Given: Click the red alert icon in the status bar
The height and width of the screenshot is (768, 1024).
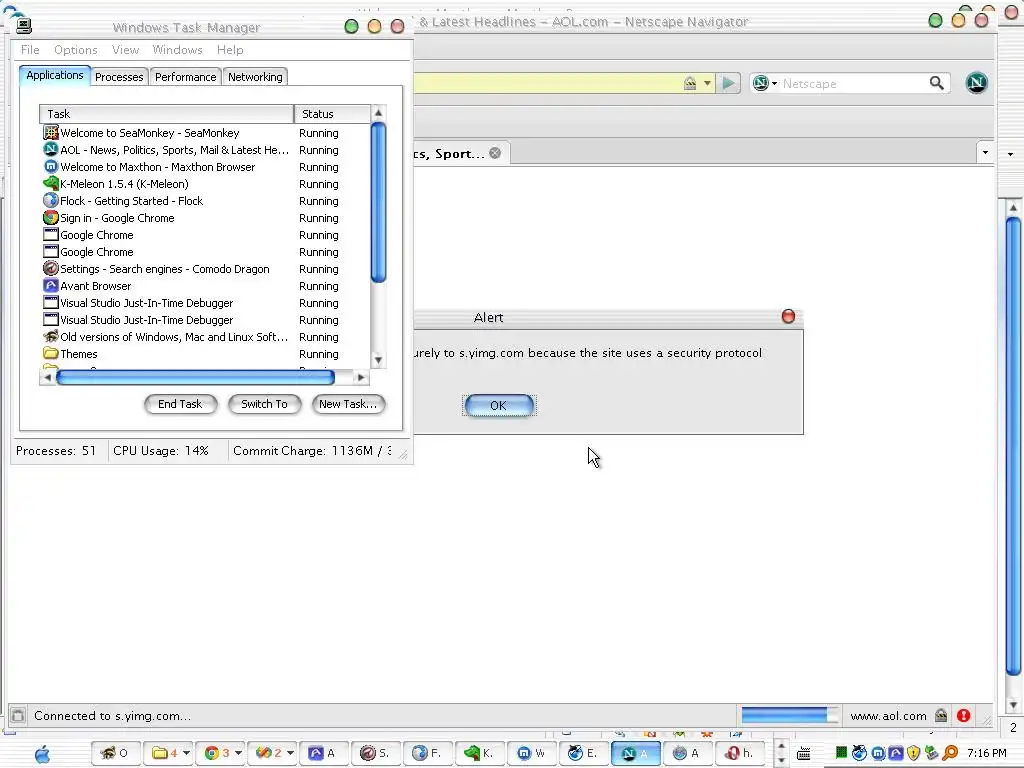Looking at the screenshot, I should (x=963, y=716).
